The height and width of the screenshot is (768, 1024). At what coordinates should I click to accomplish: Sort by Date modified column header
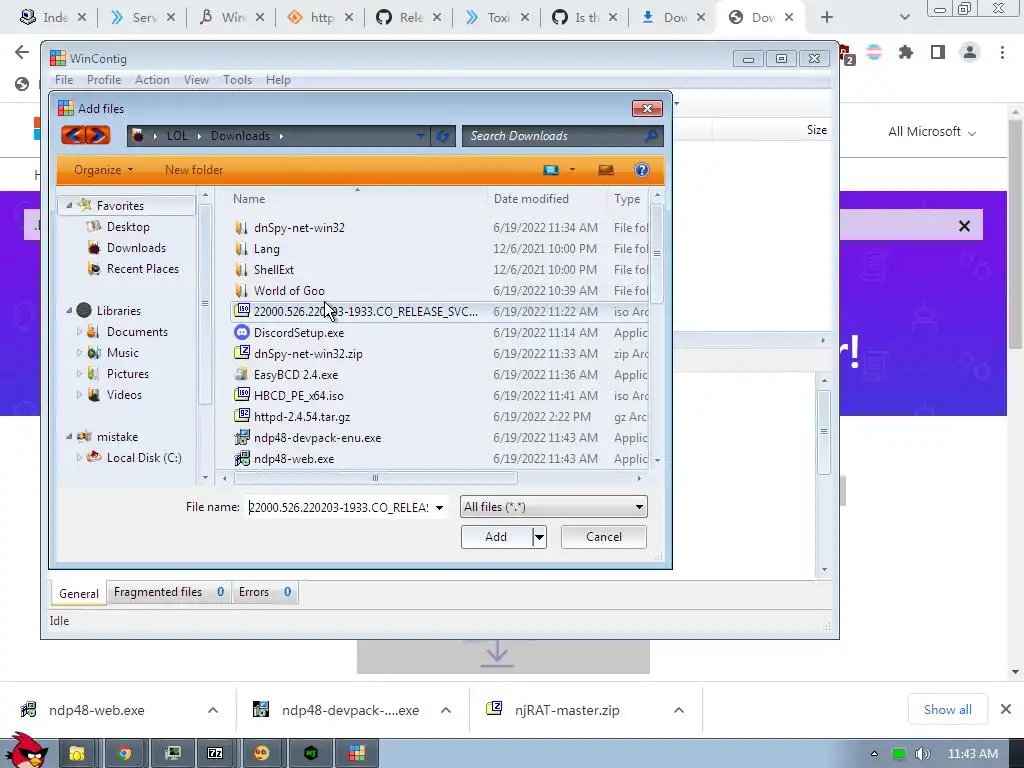[x=531, y=199]
